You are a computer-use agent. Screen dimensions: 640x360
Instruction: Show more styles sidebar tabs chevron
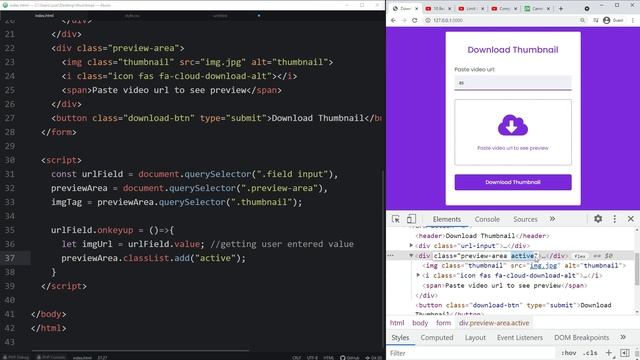[623, 337]
